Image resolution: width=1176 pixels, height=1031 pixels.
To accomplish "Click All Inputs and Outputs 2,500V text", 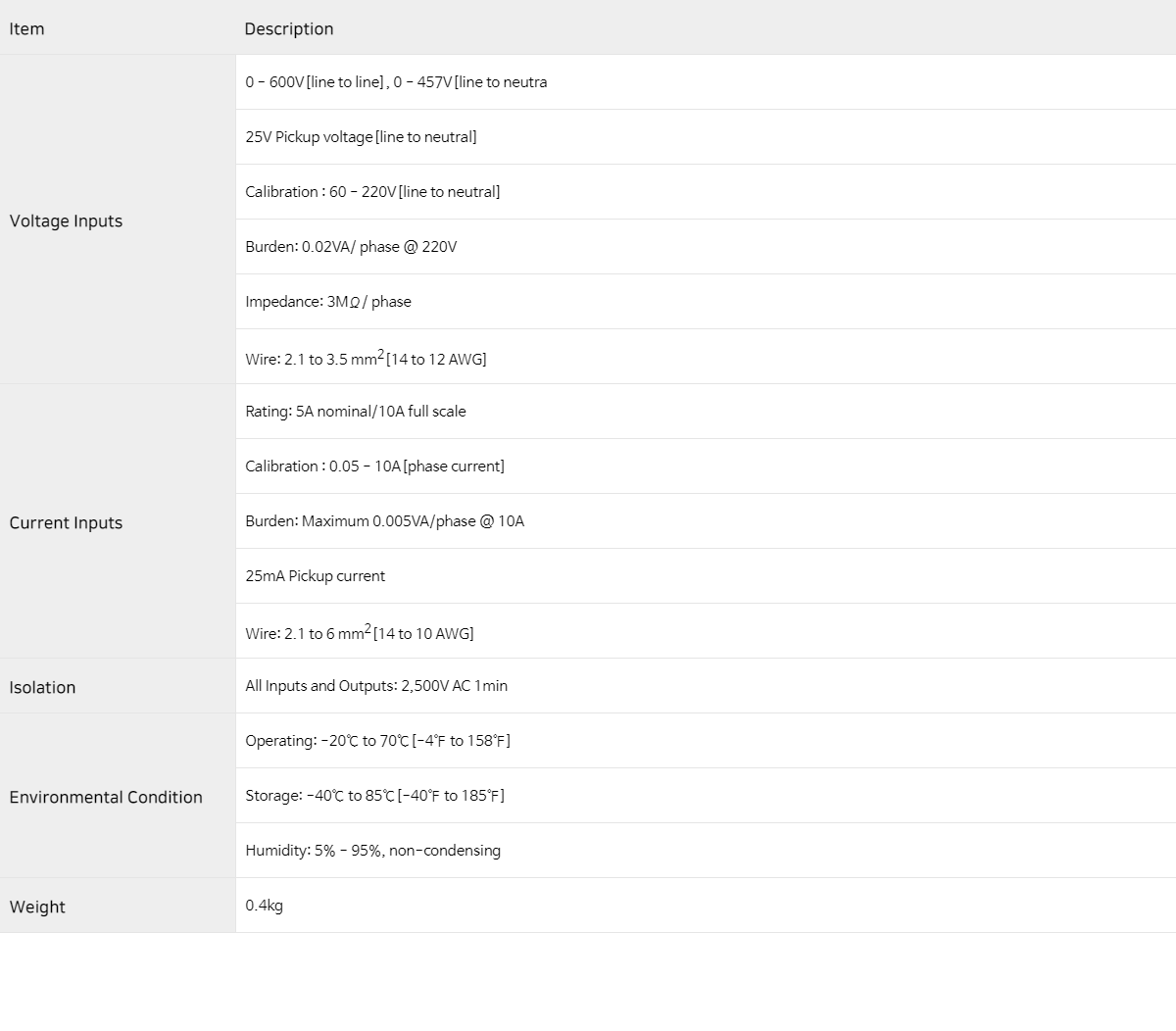I will (376, 686).
